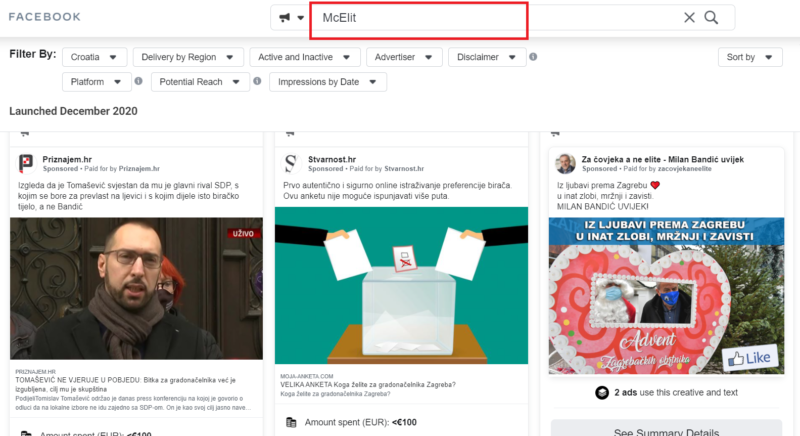This screenshot has width=800, height=436.
Task: Click Paid for by zacovjekaneelite text
Action: [667, 169]
